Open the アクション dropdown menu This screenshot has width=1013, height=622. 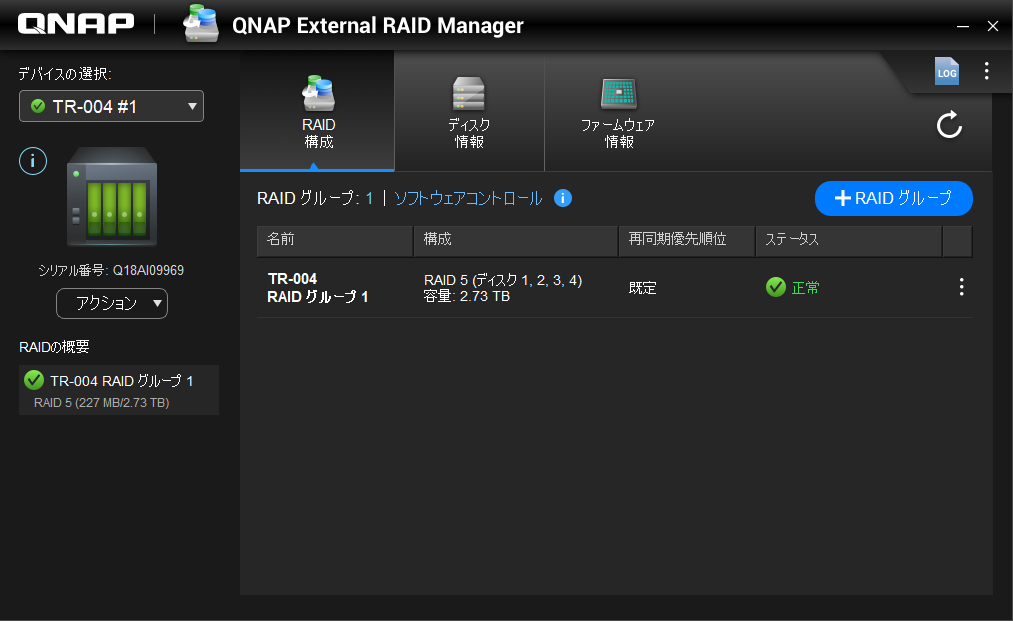click(112, 303)
